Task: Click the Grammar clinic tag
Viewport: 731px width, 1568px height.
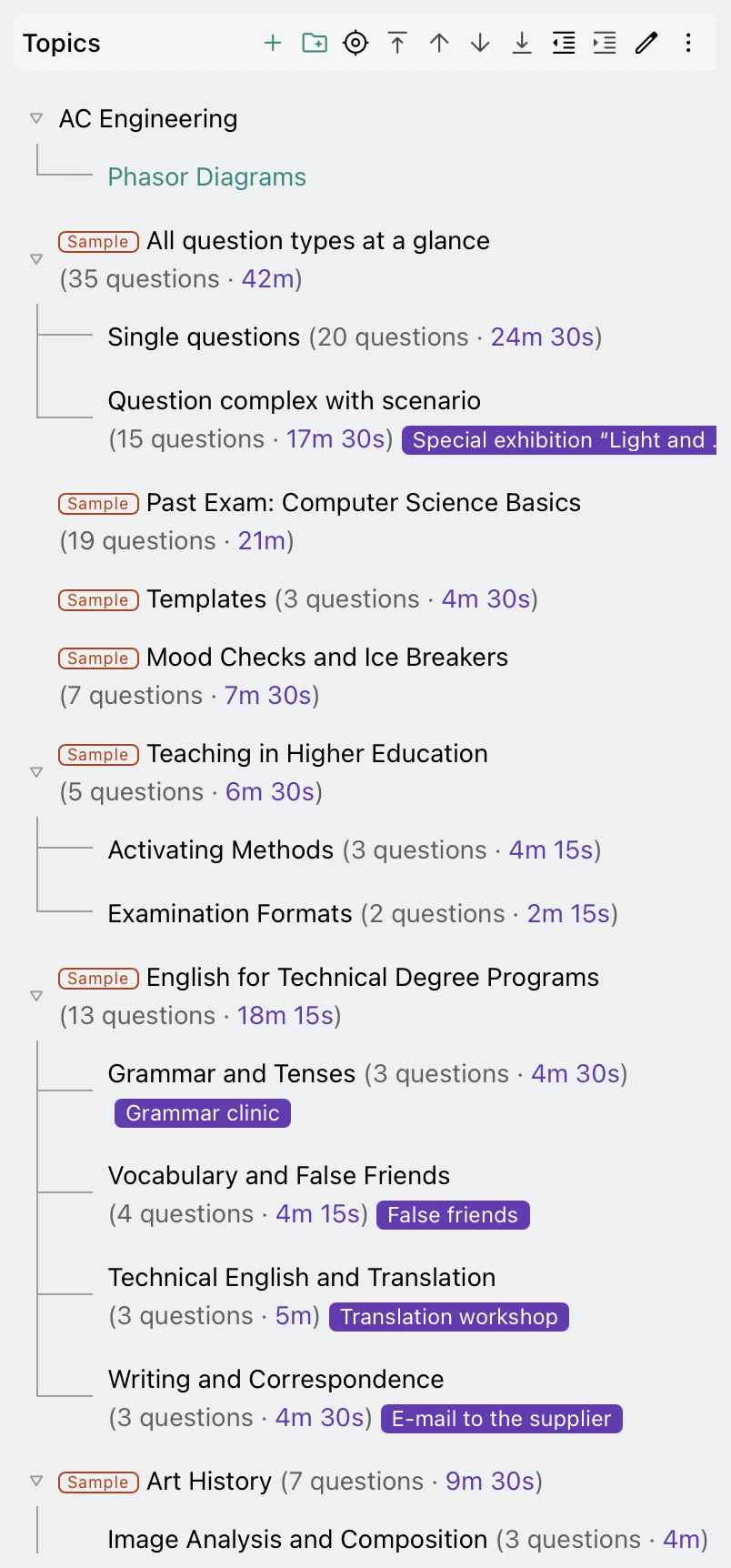Action: 203,1113
